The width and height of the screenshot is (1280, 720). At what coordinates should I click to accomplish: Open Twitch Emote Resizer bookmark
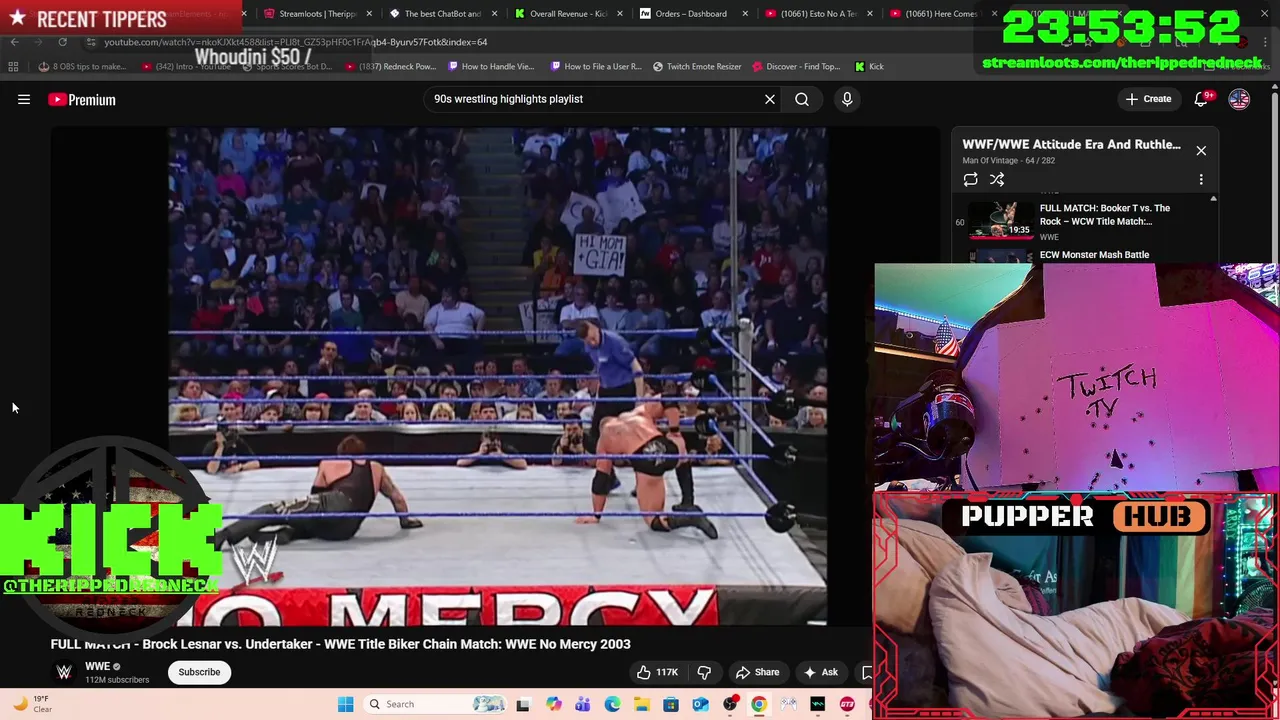[x=697, y=66]
